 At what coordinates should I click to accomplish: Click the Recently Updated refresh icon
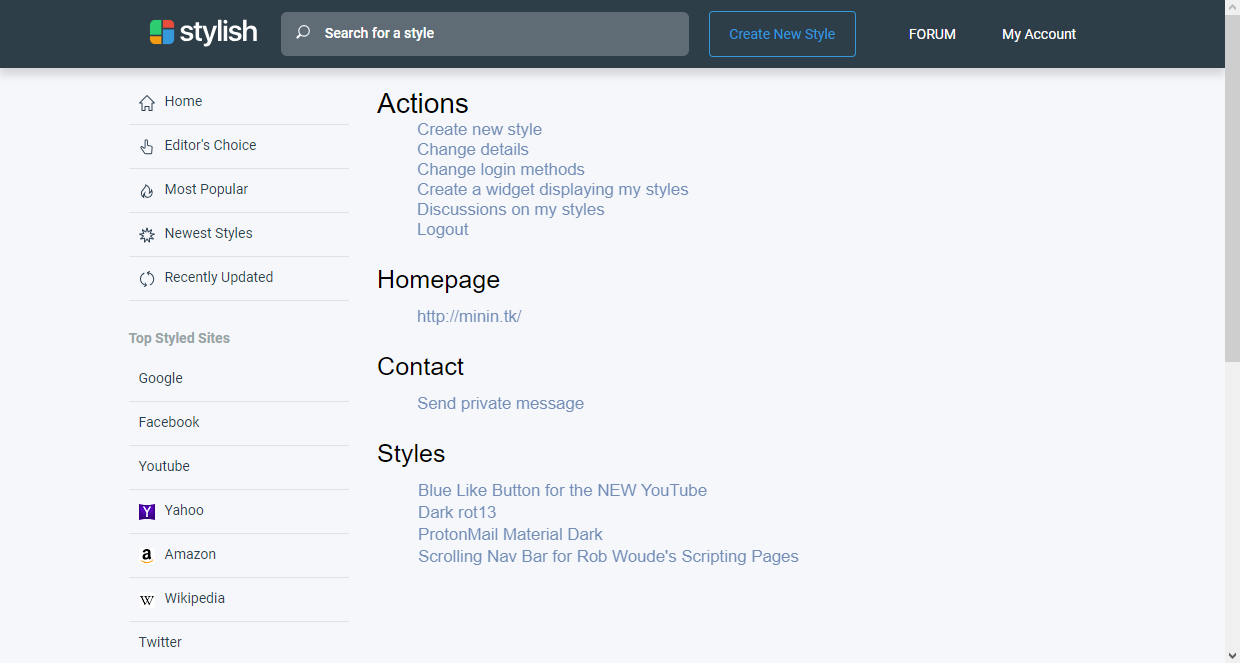pyautogui.click(x=147, y=278)
